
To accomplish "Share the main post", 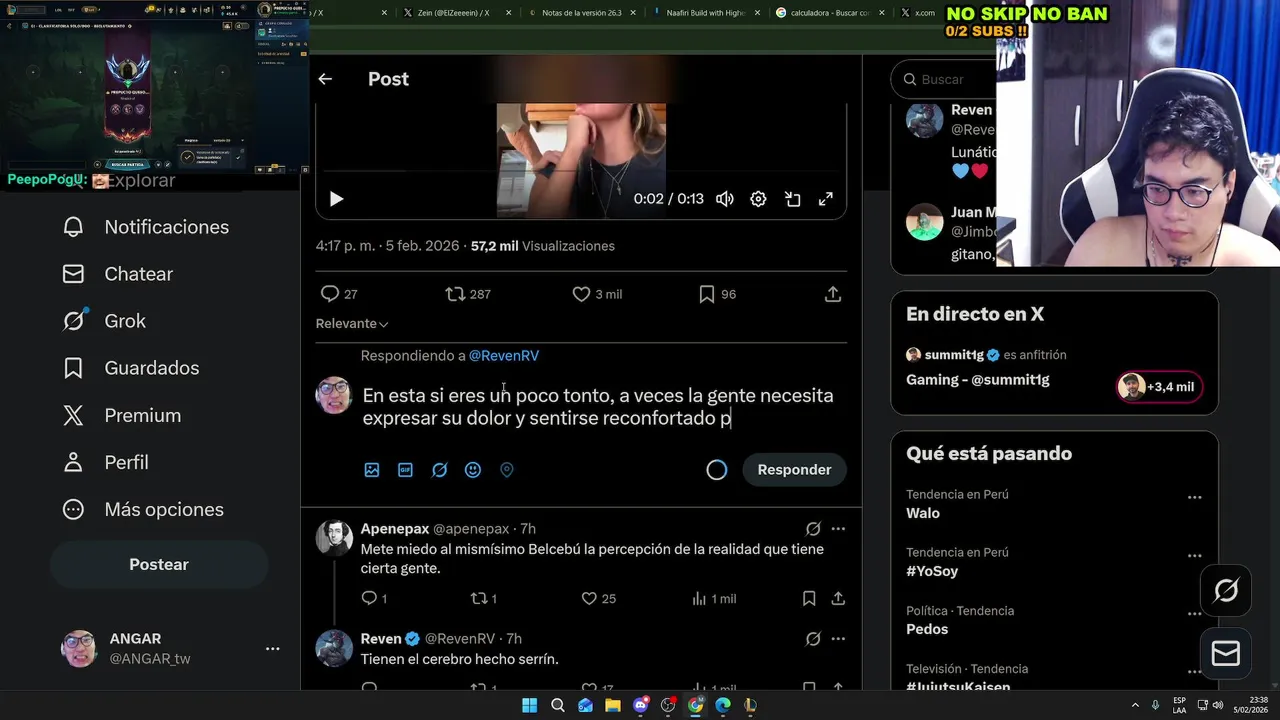I will 833,294.
